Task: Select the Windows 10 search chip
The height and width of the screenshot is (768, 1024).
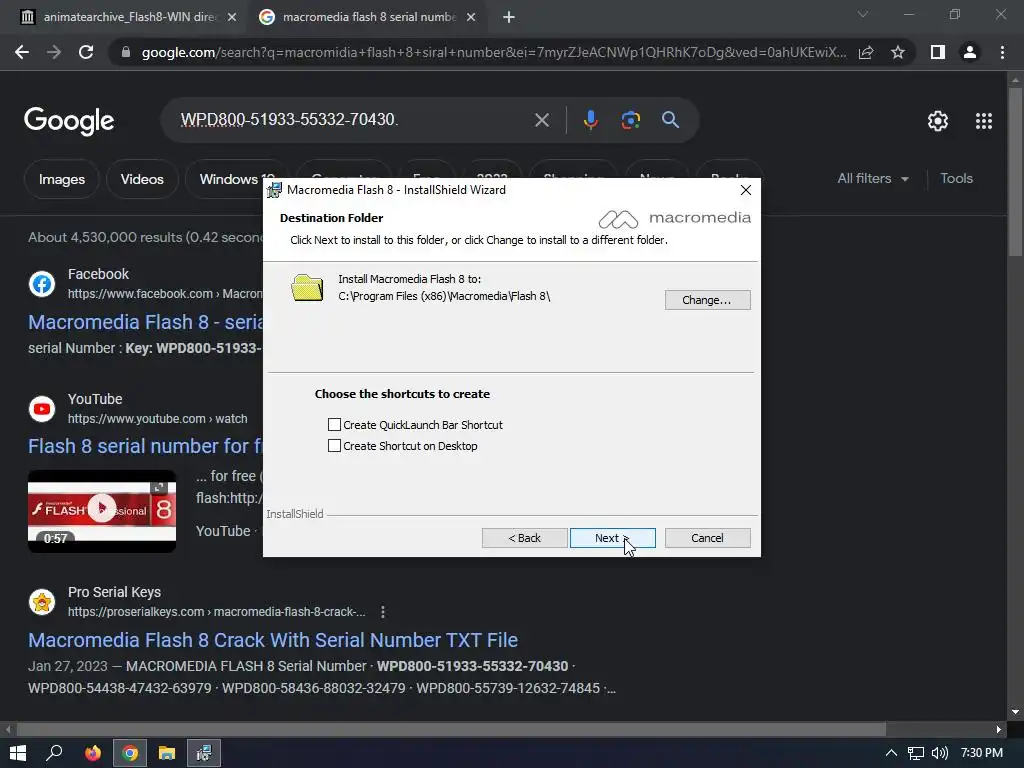Action: tap(225, 179)
